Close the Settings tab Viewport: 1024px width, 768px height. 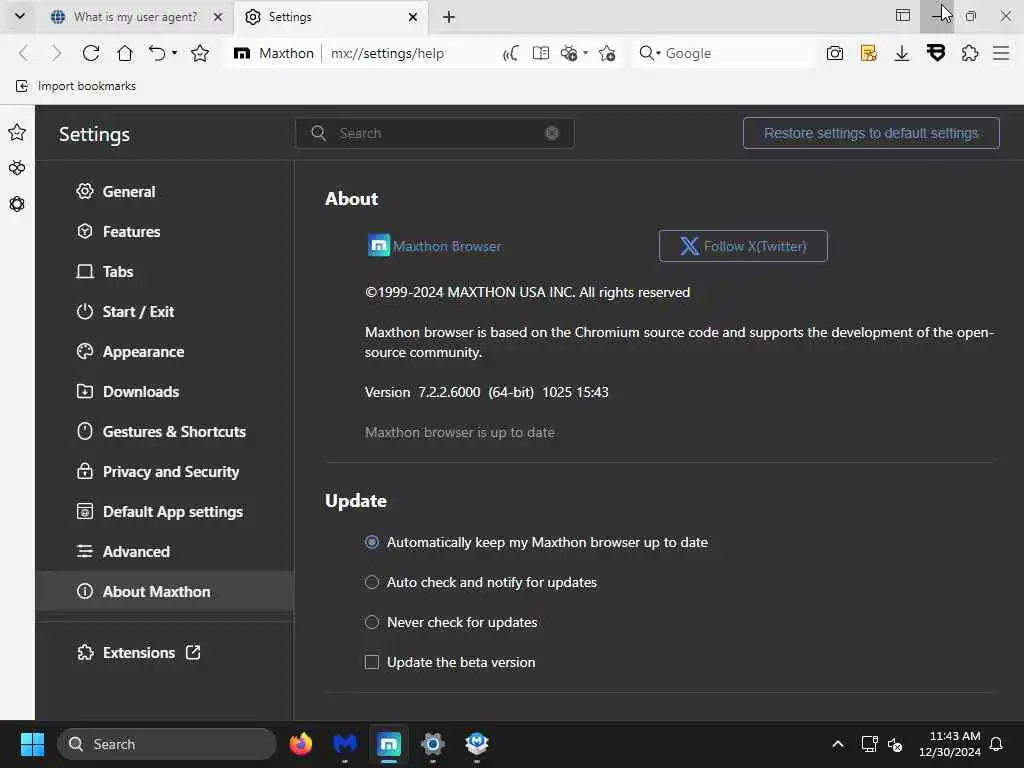click(413, 17)
